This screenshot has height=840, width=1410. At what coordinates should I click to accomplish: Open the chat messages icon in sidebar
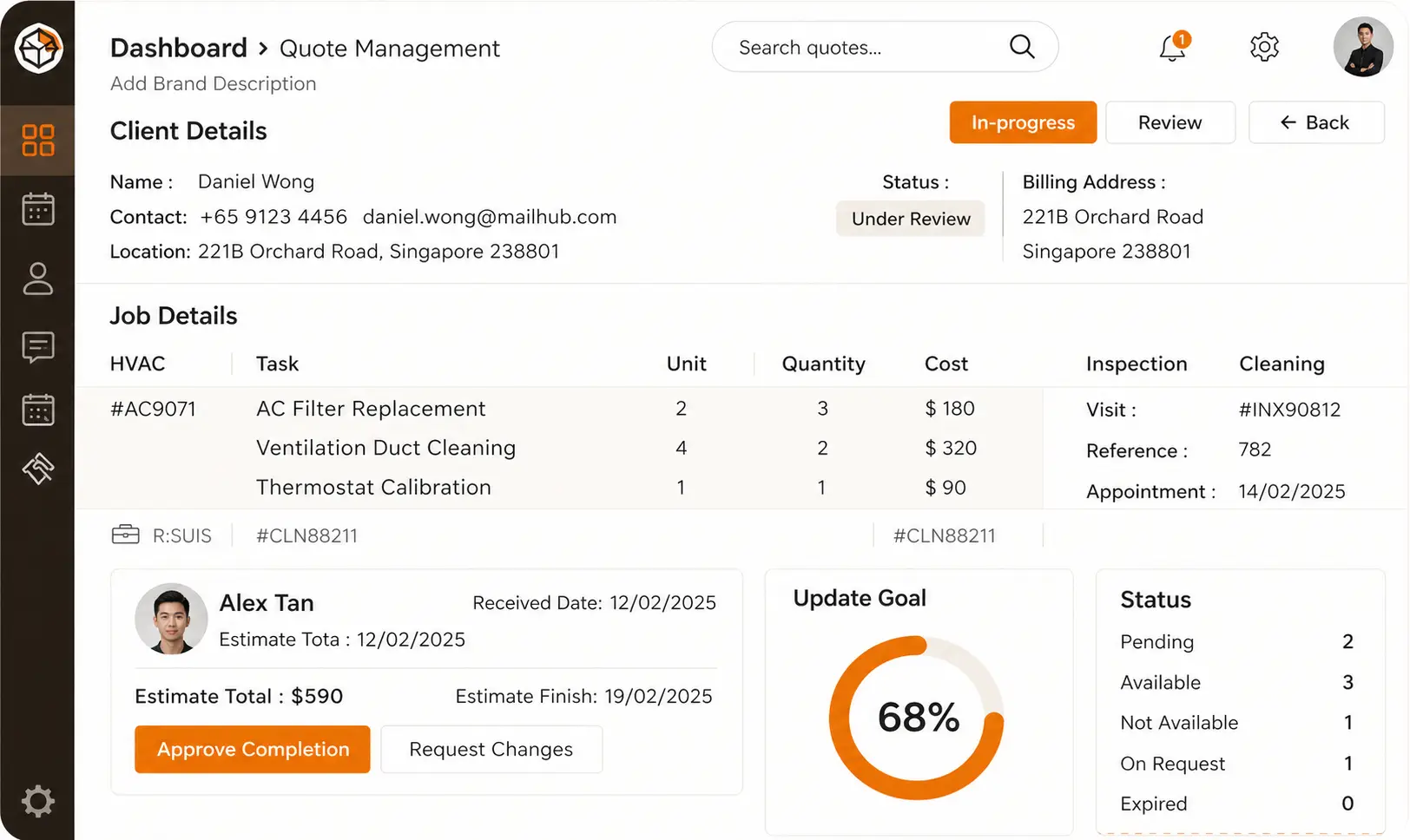point(38,347)
